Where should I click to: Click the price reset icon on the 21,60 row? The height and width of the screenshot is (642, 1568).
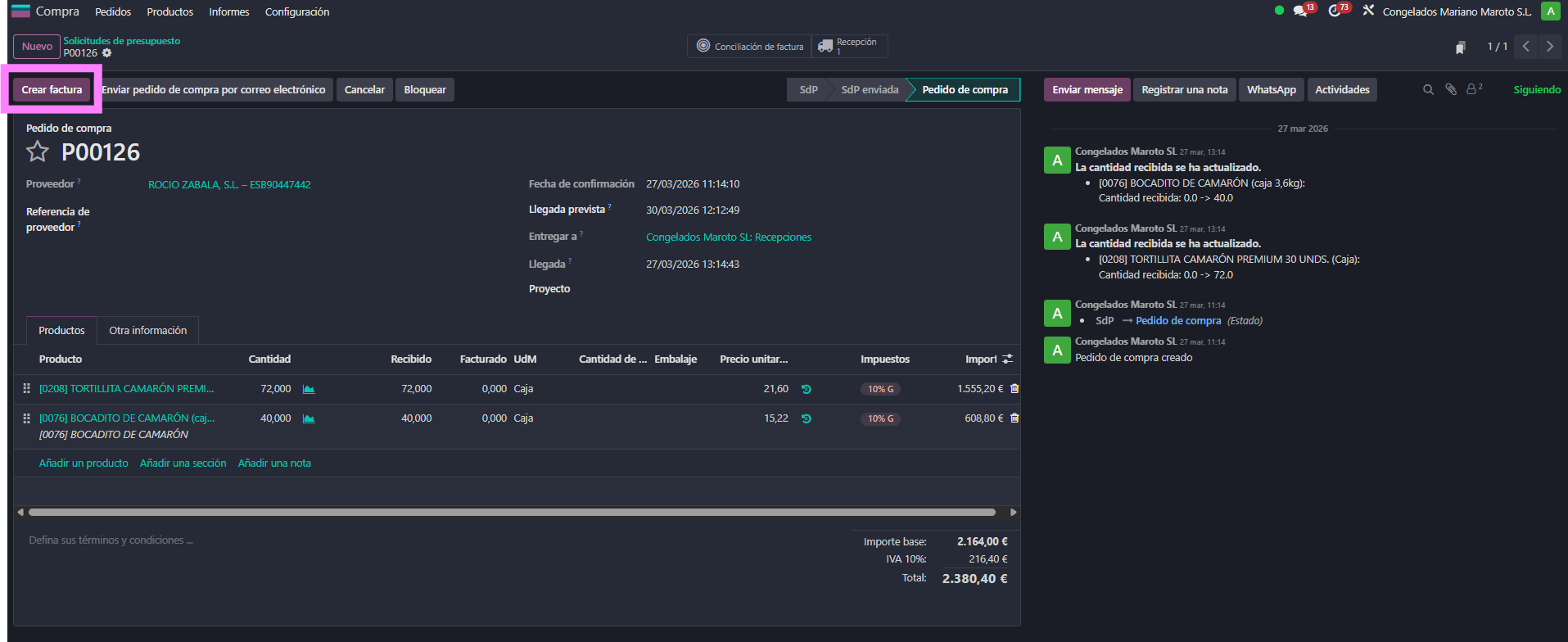point(806,389)
